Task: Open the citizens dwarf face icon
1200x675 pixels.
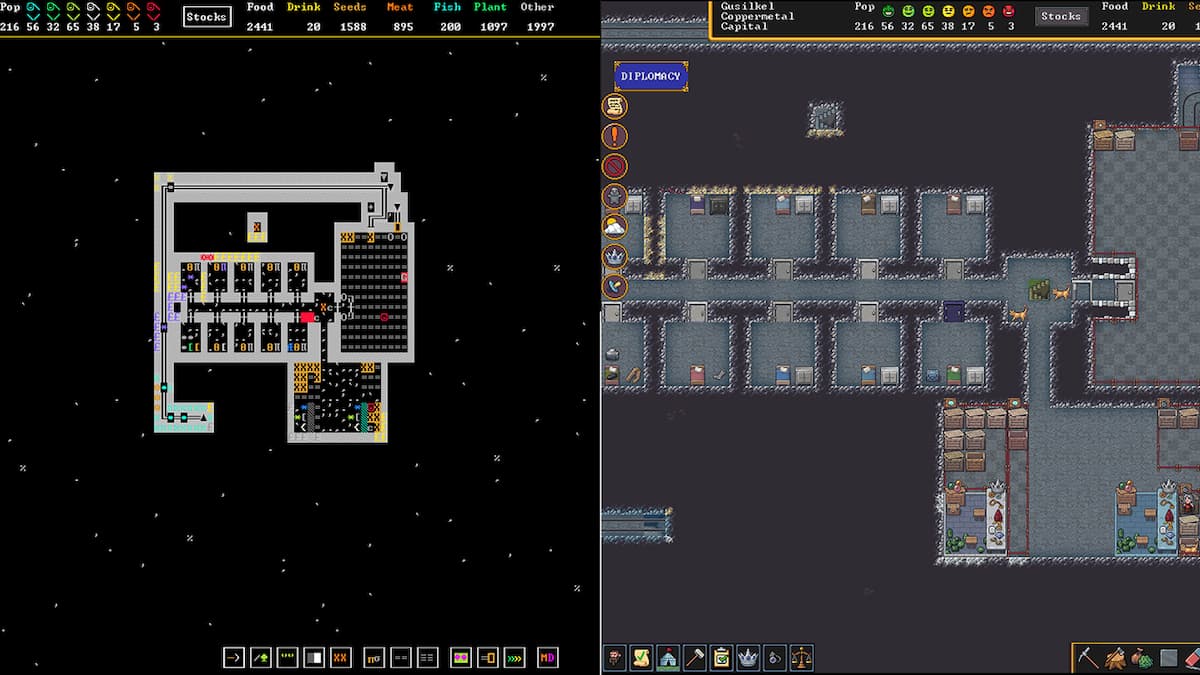Action: (x=614, y=658)
